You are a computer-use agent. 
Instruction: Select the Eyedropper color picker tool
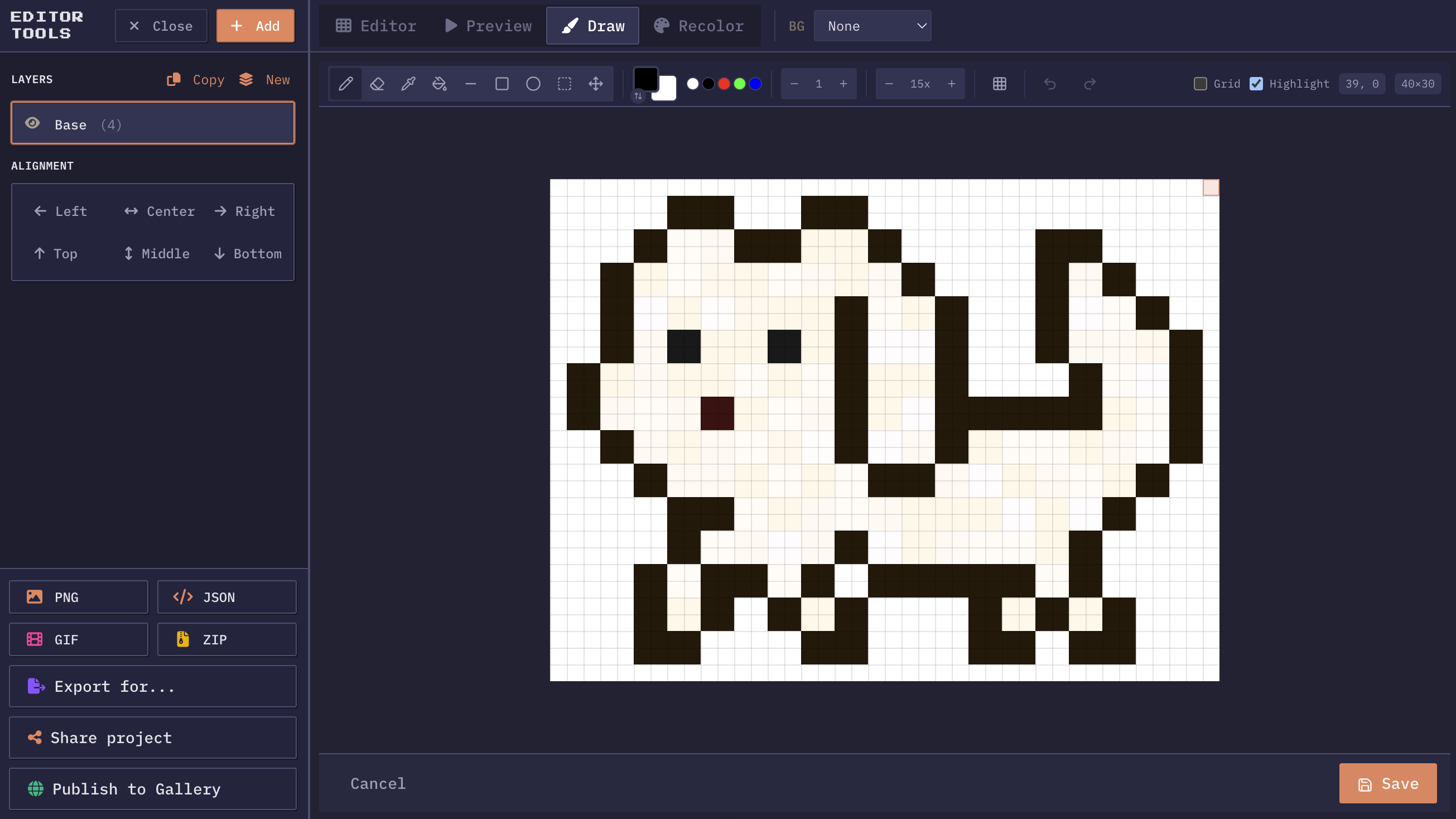tap(408, 84)
